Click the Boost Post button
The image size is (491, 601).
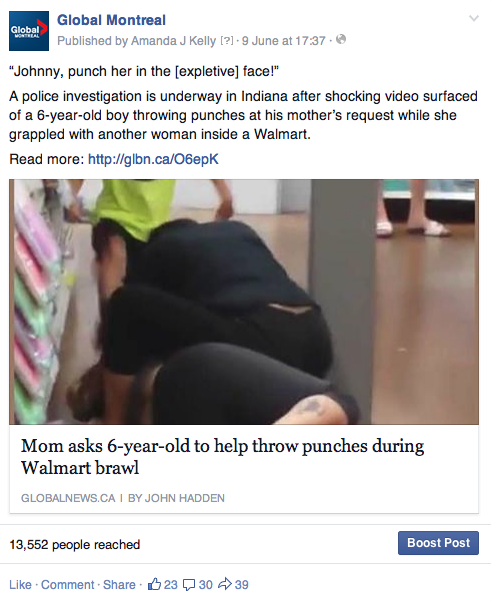point(438,543)
